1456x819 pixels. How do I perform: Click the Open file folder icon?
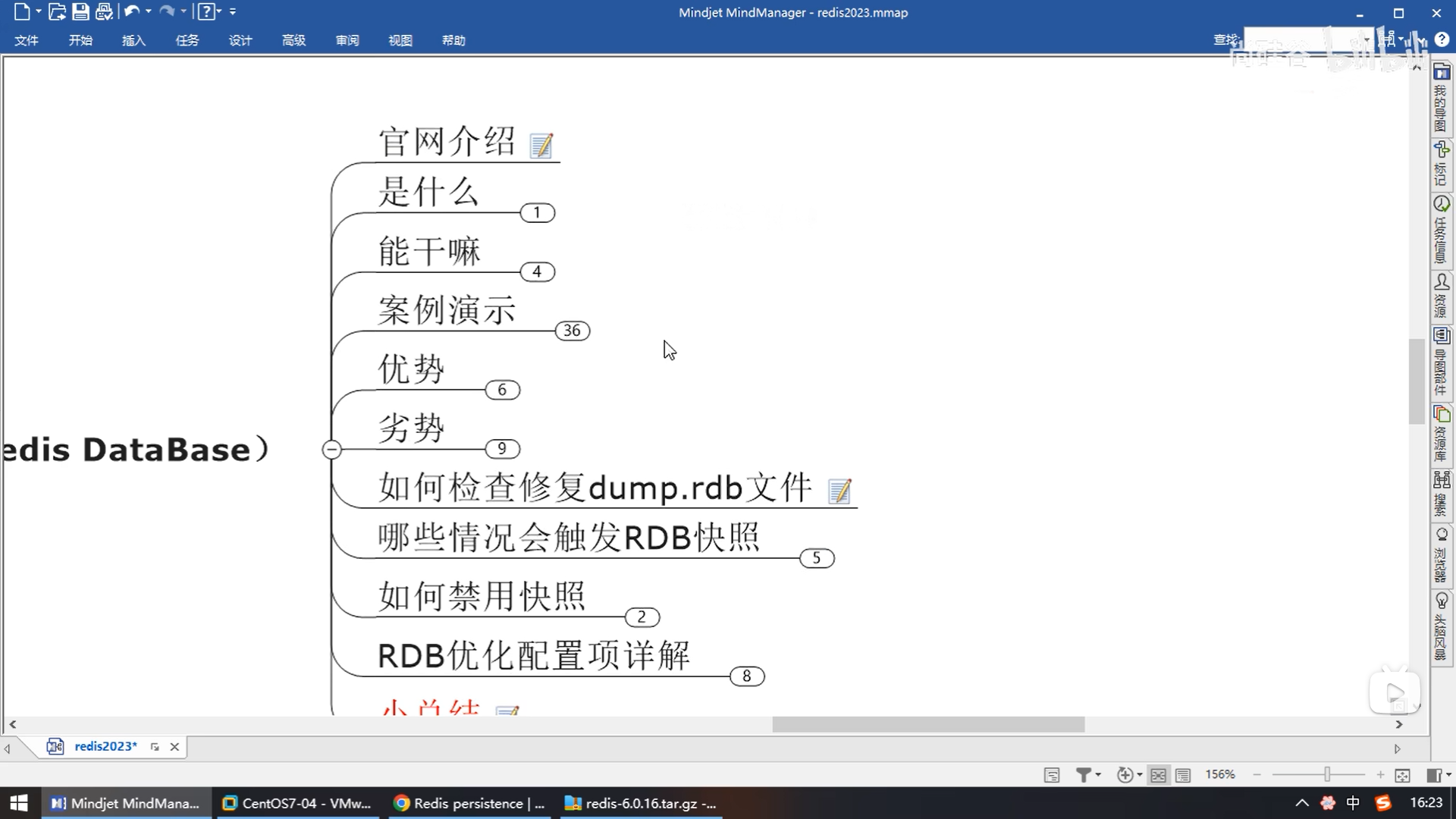57,11
